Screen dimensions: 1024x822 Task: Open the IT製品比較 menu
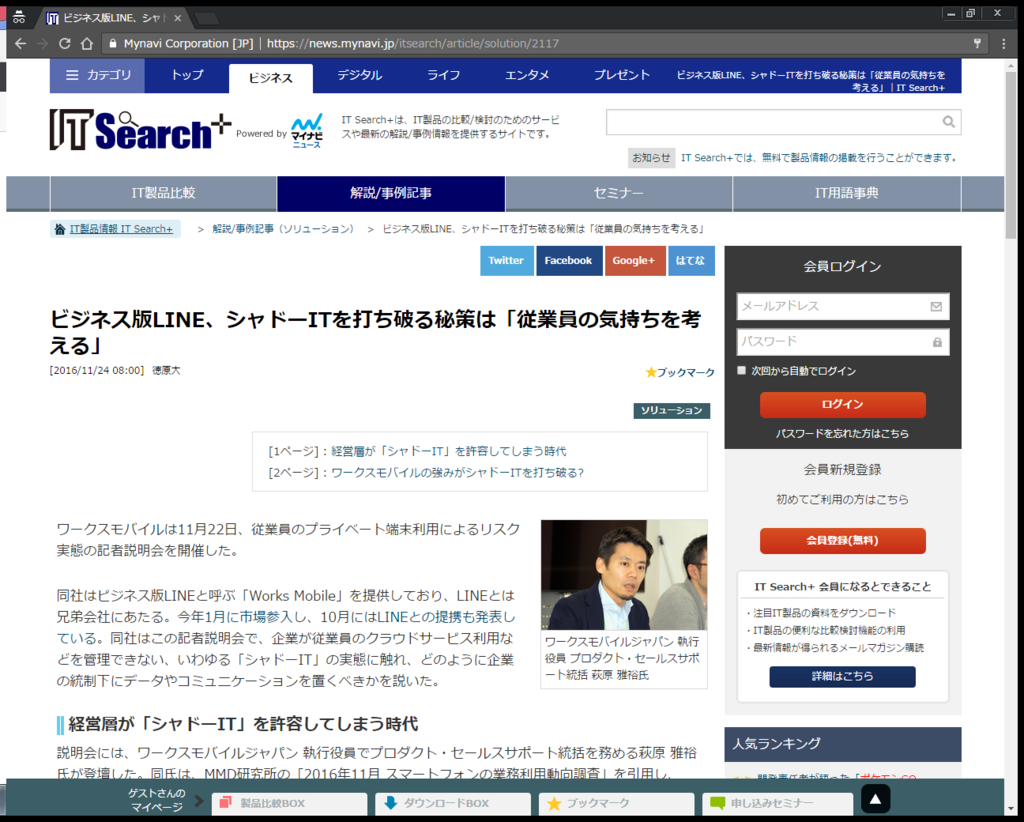click(x=163, y=193)
